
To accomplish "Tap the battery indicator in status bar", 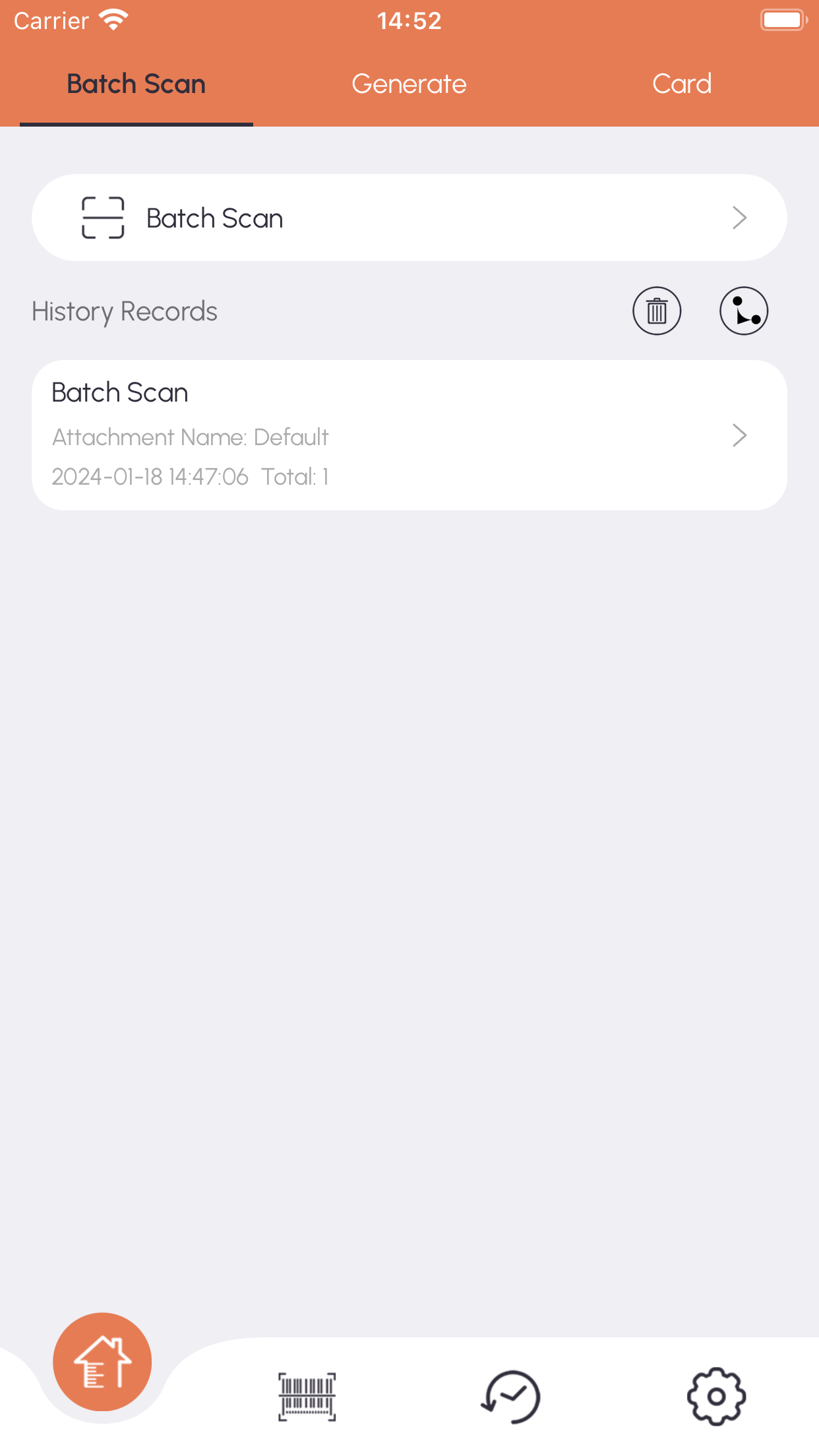I will coord(783,20).
